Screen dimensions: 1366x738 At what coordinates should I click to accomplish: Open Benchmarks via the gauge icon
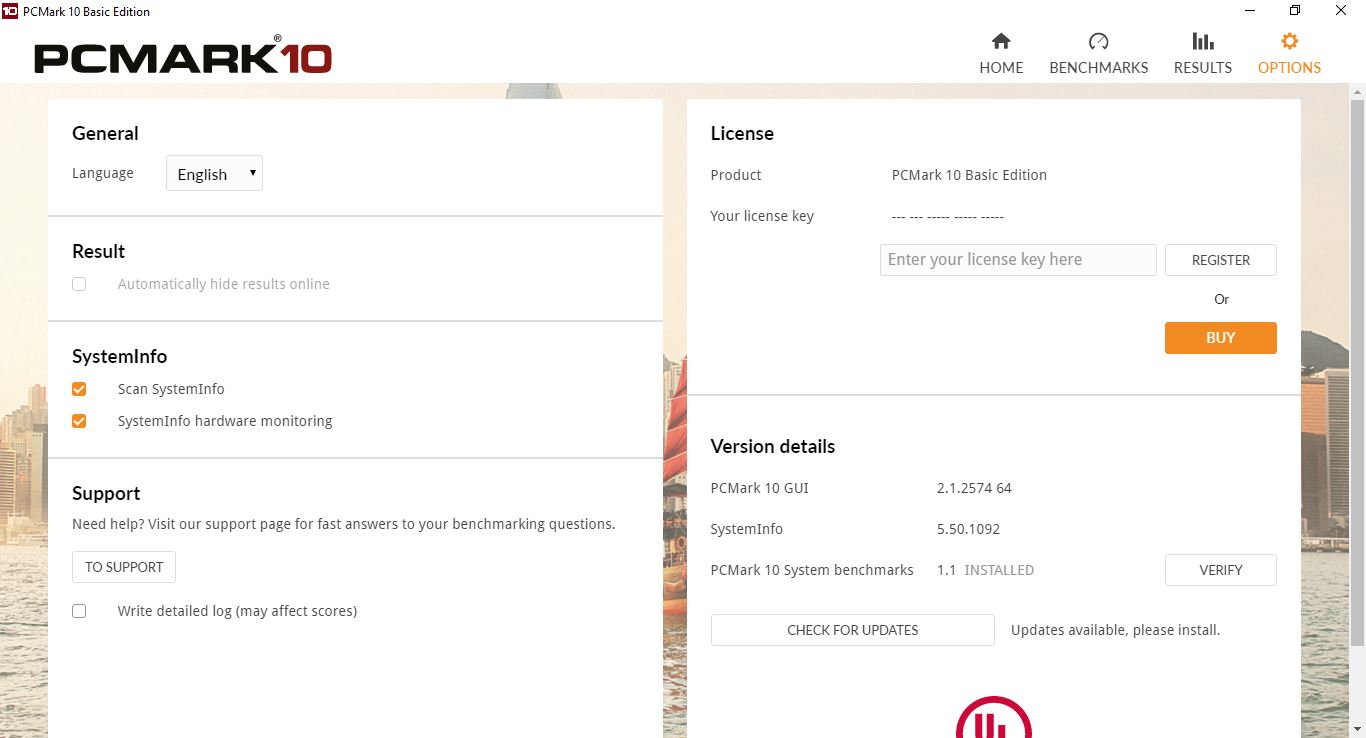[x=1098, y=41]
